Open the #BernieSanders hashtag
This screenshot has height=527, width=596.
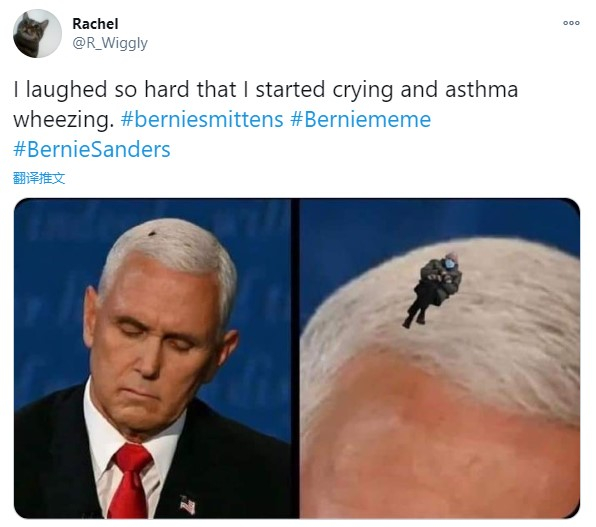pyautogui.click(x=92, y=149)
